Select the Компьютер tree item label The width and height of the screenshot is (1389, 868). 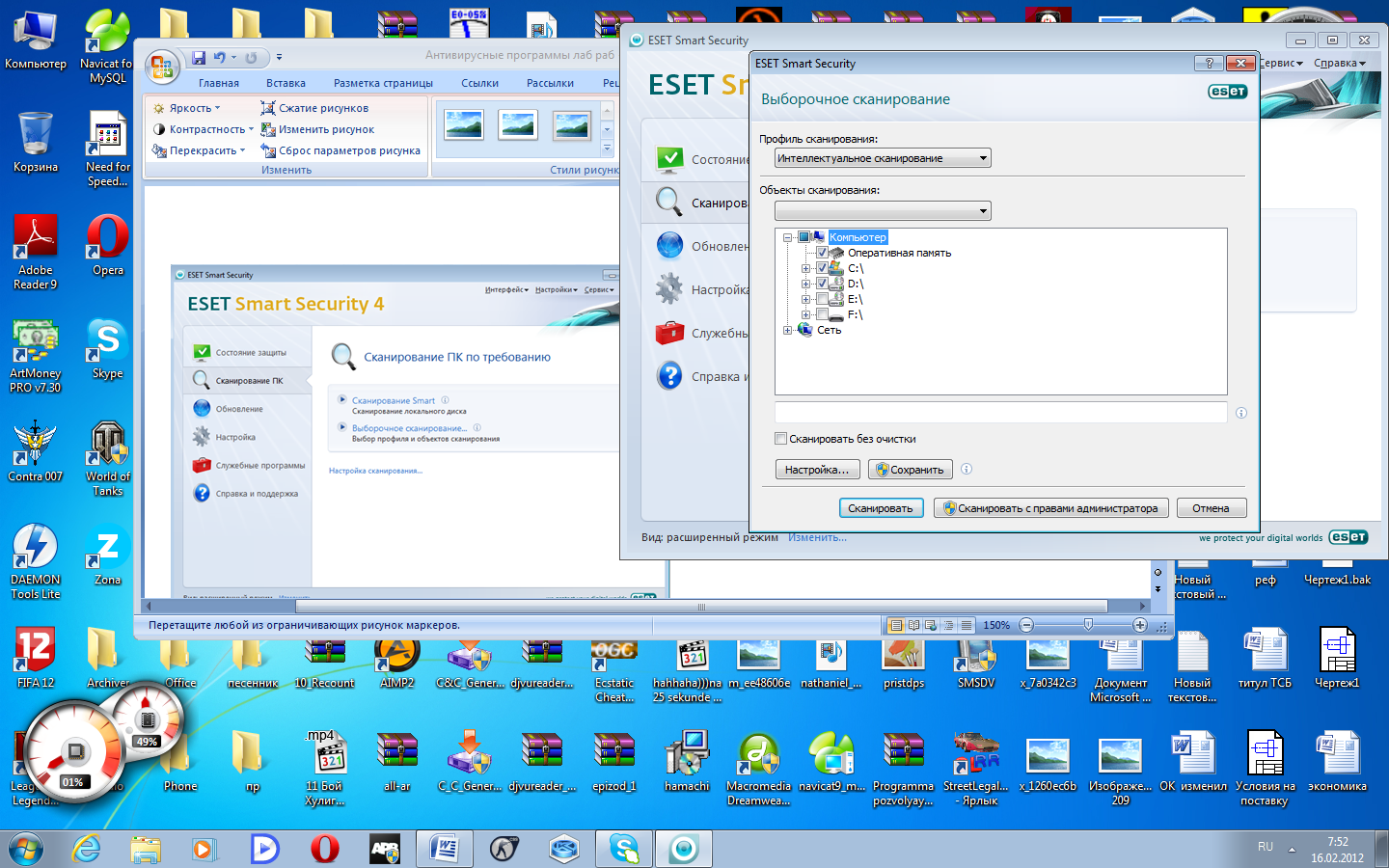pos(858,237)
